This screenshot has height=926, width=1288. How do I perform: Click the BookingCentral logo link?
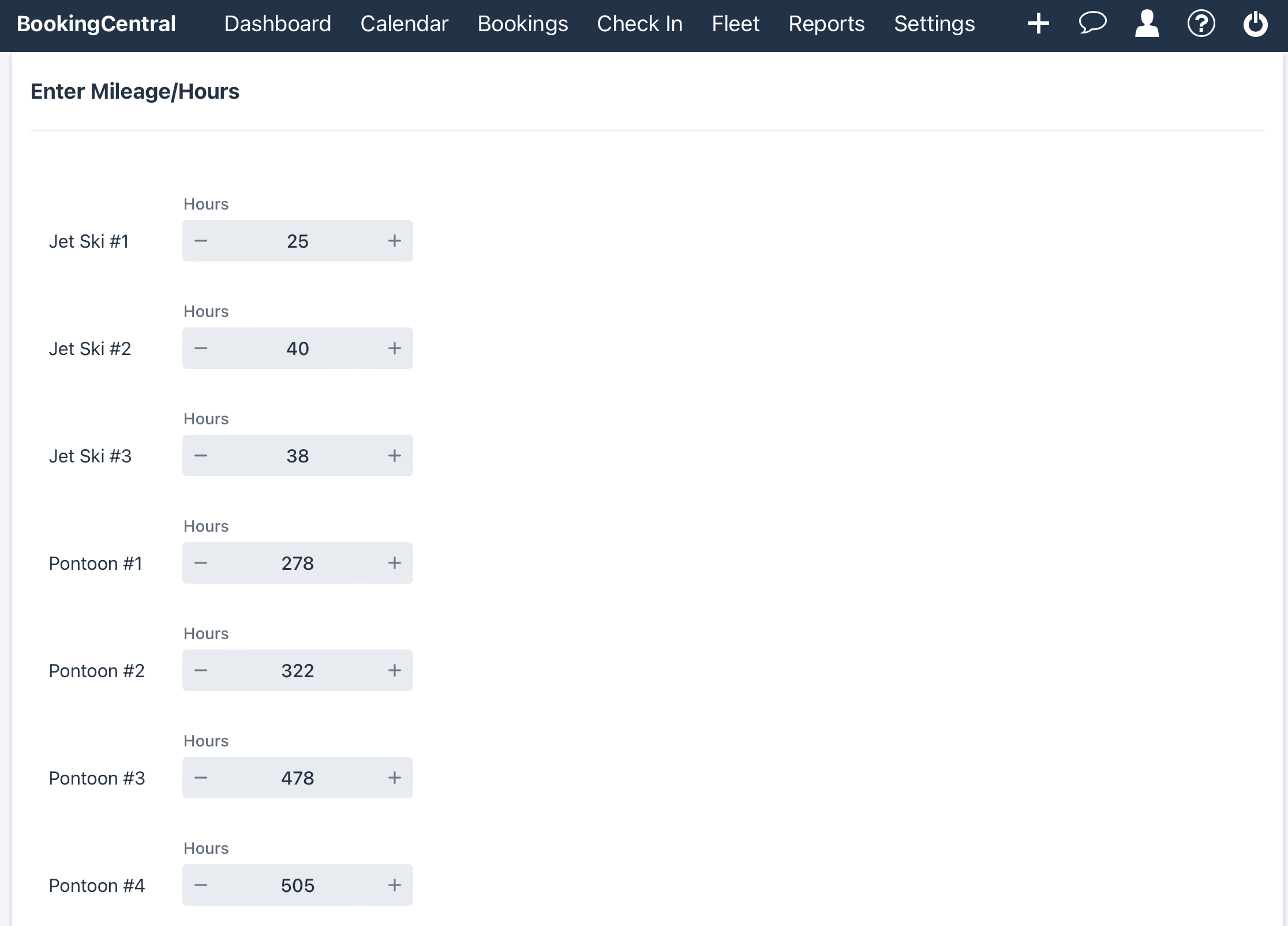[x=96, y=24]
